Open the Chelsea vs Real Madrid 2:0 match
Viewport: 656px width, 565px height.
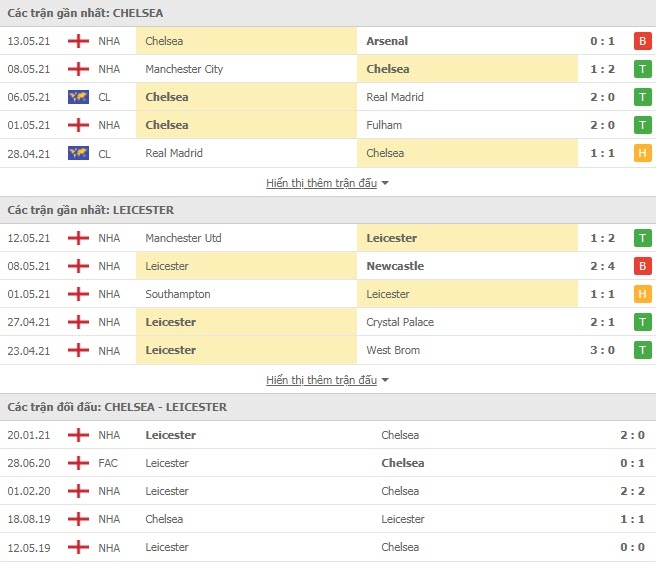tap(328, 97)
